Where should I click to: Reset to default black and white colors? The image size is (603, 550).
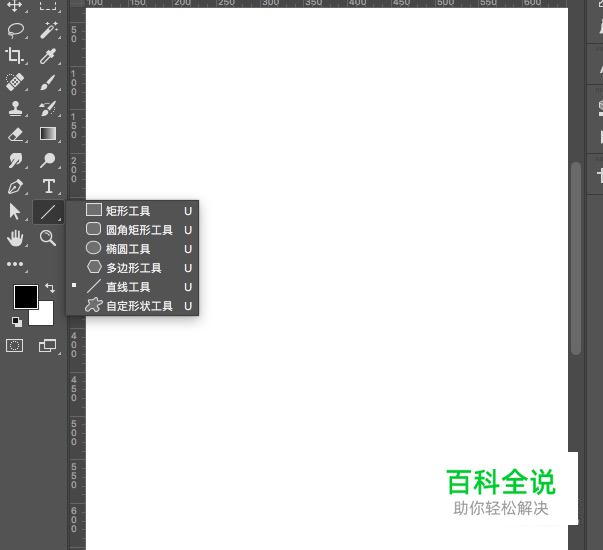click(x=17, y=322)
